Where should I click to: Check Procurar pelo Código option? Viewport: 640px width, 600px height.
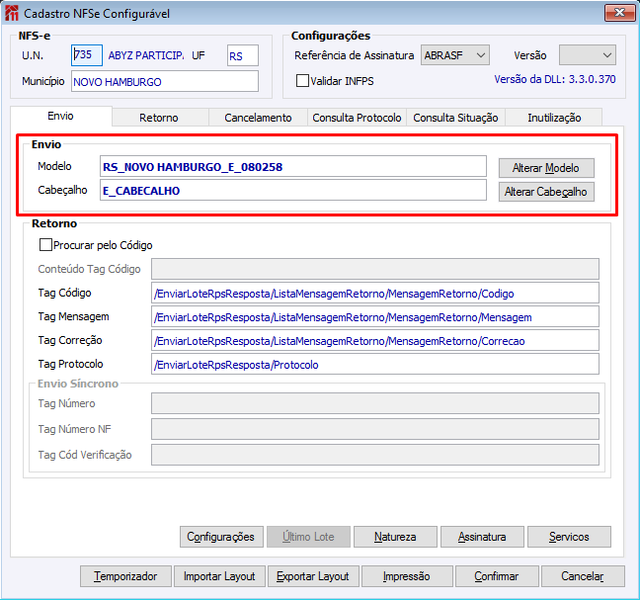pos(45,245)
